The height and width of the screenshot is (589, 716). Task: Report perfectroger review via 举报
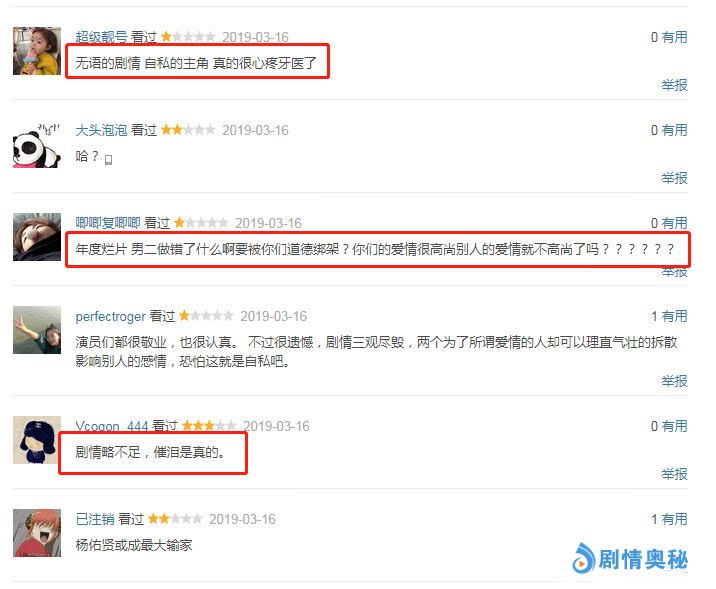click(x=674, y=381)
